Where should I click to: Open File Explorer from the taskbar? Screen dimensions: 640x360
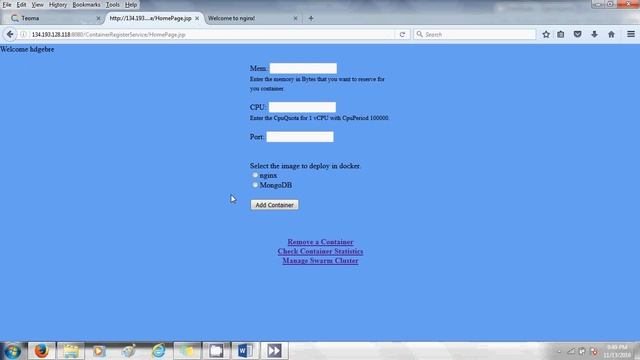[71, 351]
